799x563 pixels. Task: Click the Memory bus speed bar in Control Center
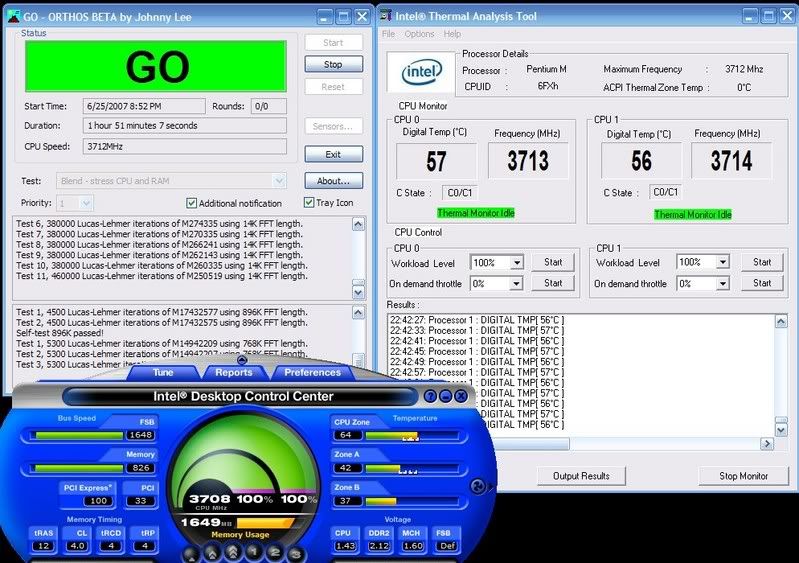tap(77, 468)
